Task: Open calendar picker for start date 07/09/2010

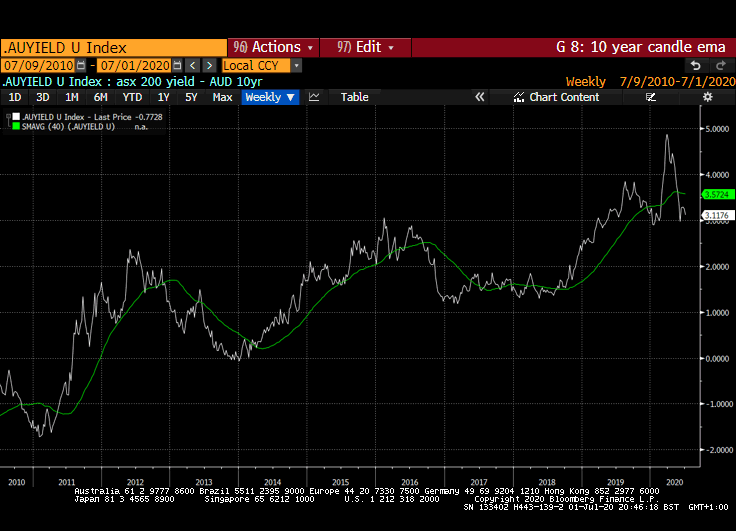Action: coord(81,65)
